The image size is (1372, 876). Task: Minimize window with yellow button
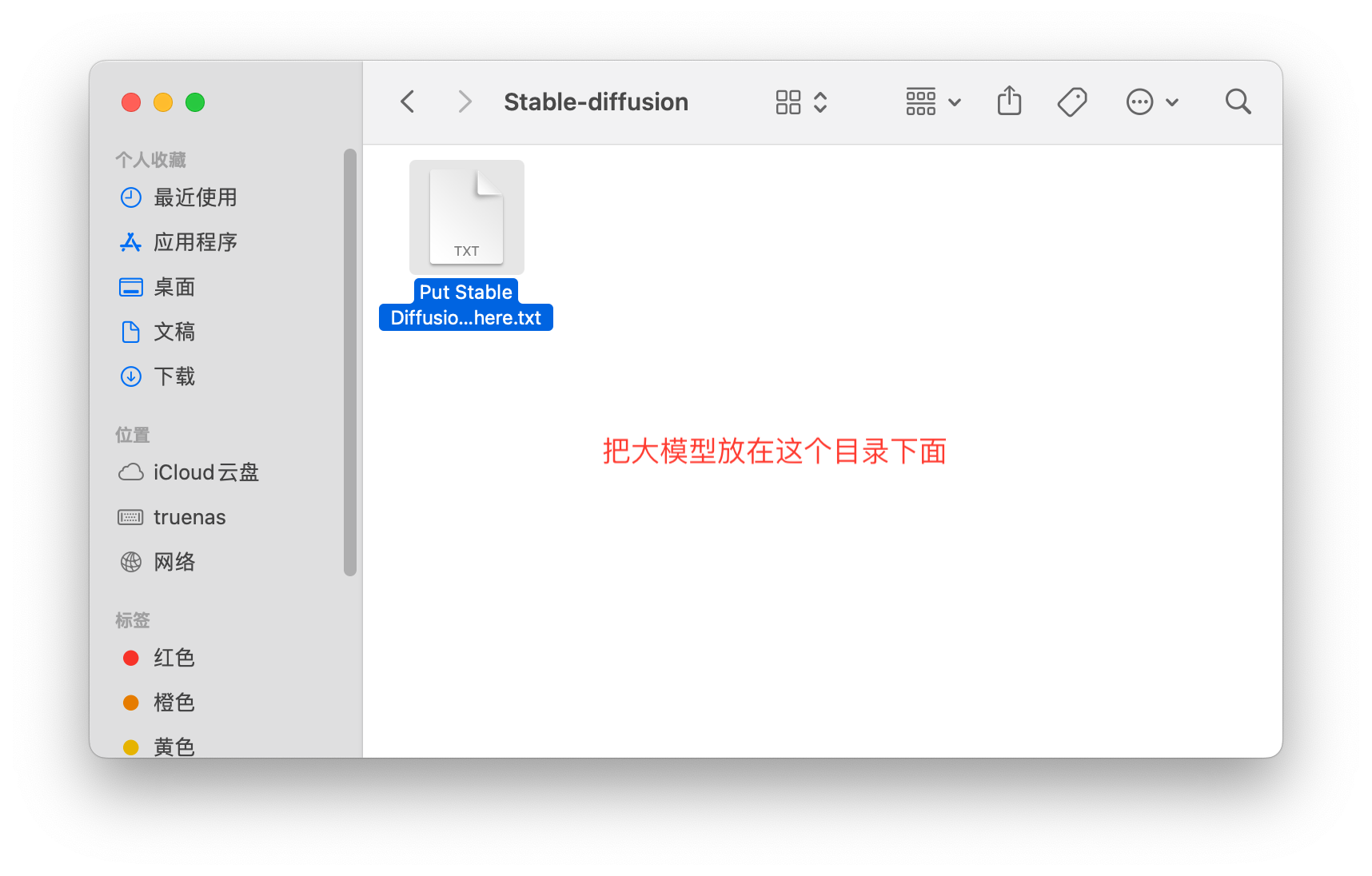point(163,102)
